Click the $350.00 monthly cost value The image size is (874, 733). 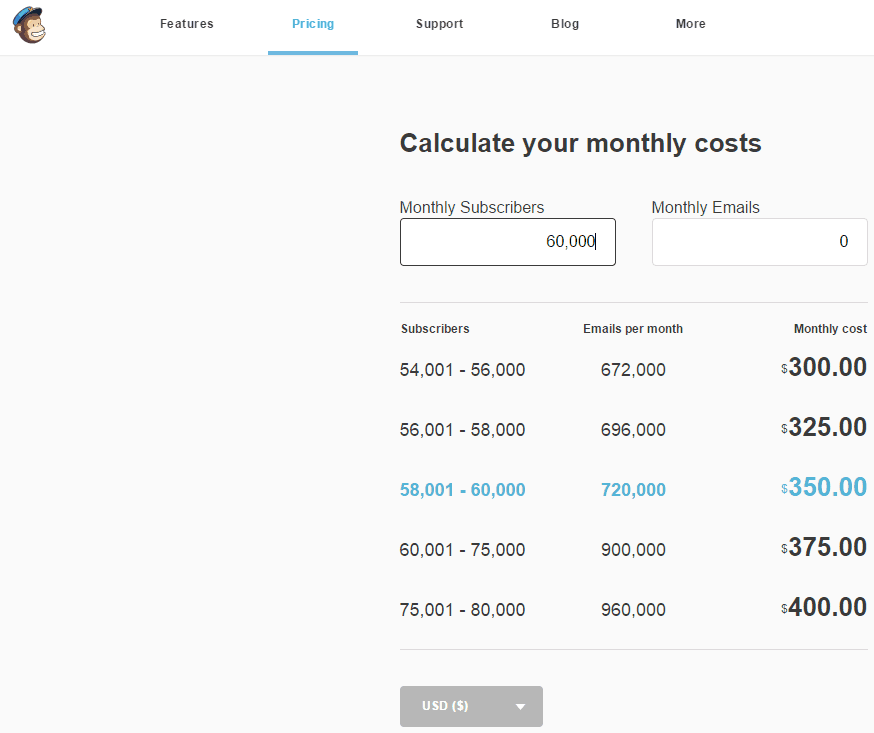(x=827, y=487)
